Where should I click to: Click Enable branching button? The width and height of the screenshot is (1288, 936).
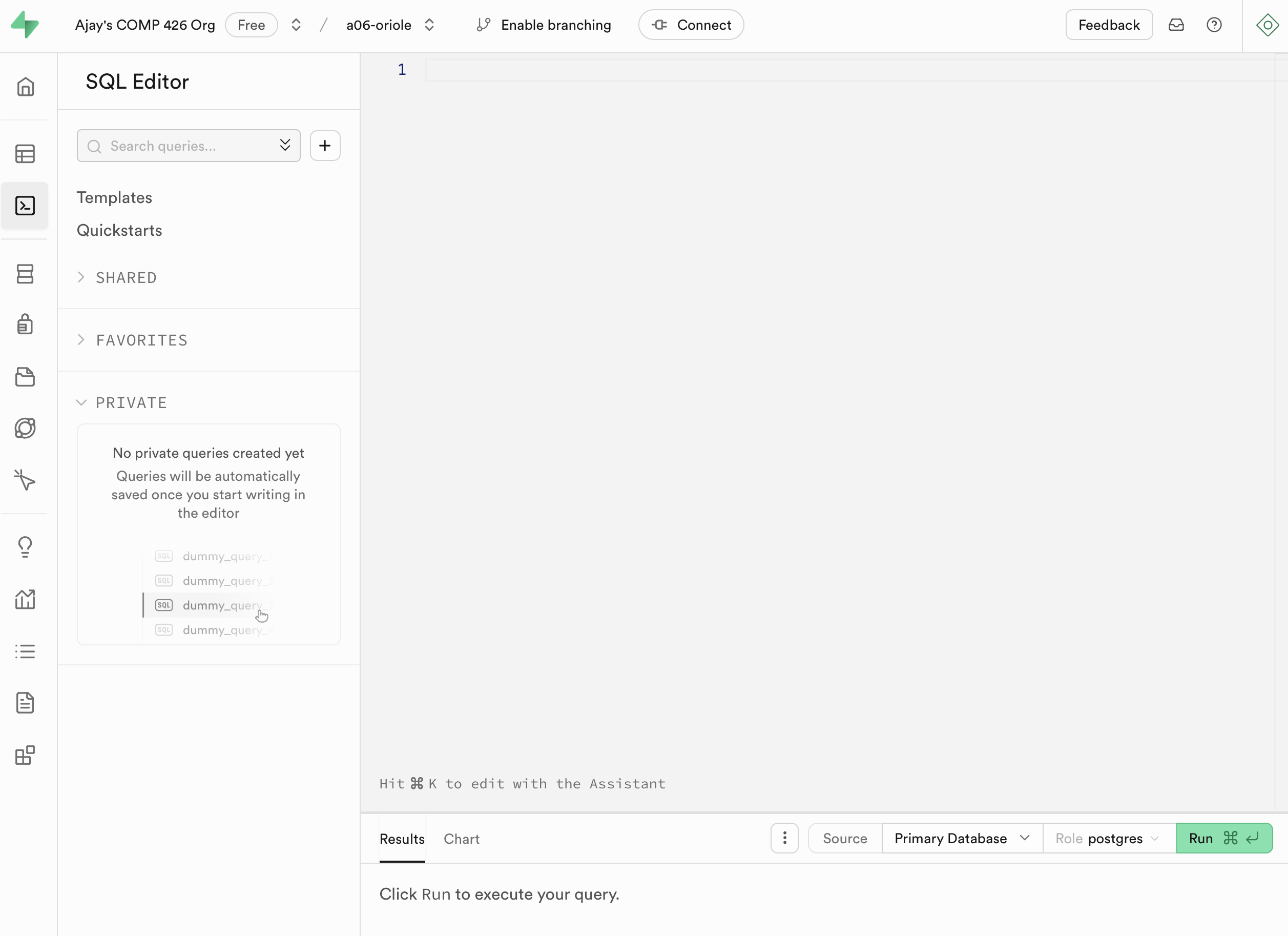(x=543, y=25)
